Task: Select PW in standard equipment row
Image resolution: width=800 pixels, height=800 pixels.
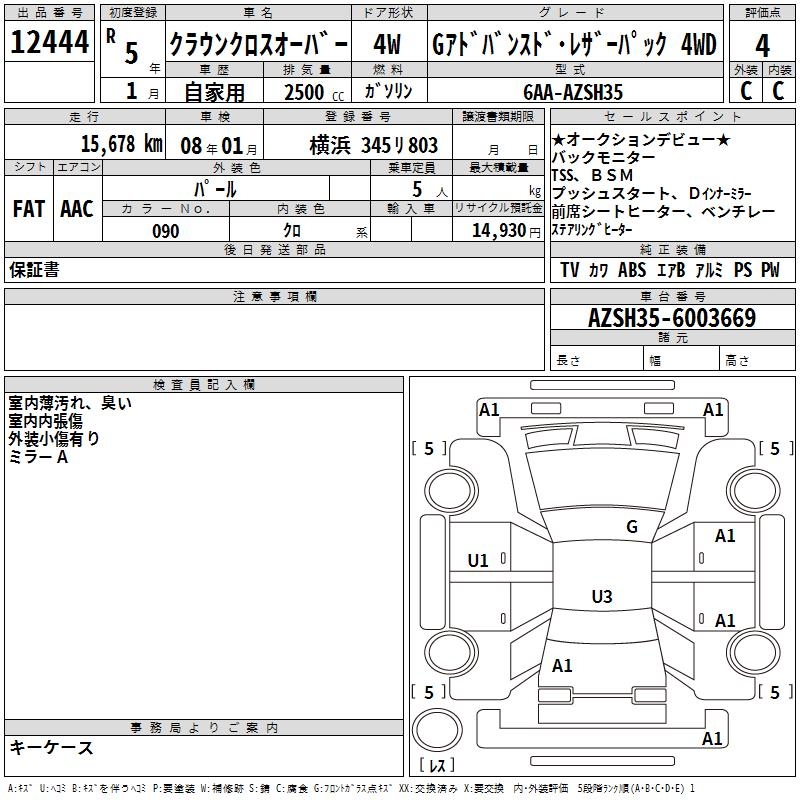Action: point(770,270)
